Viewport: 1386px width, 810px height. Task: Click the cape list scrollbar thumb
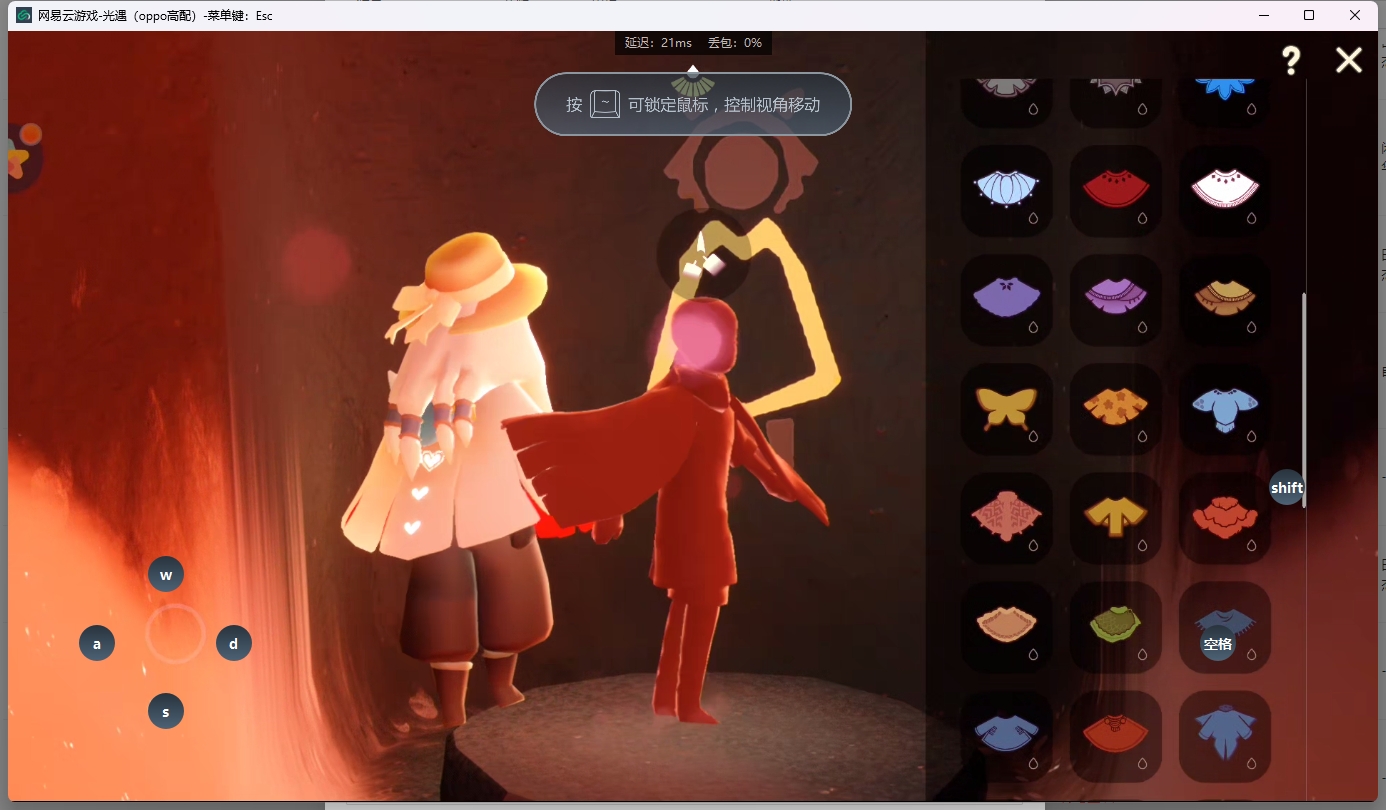1303,400
